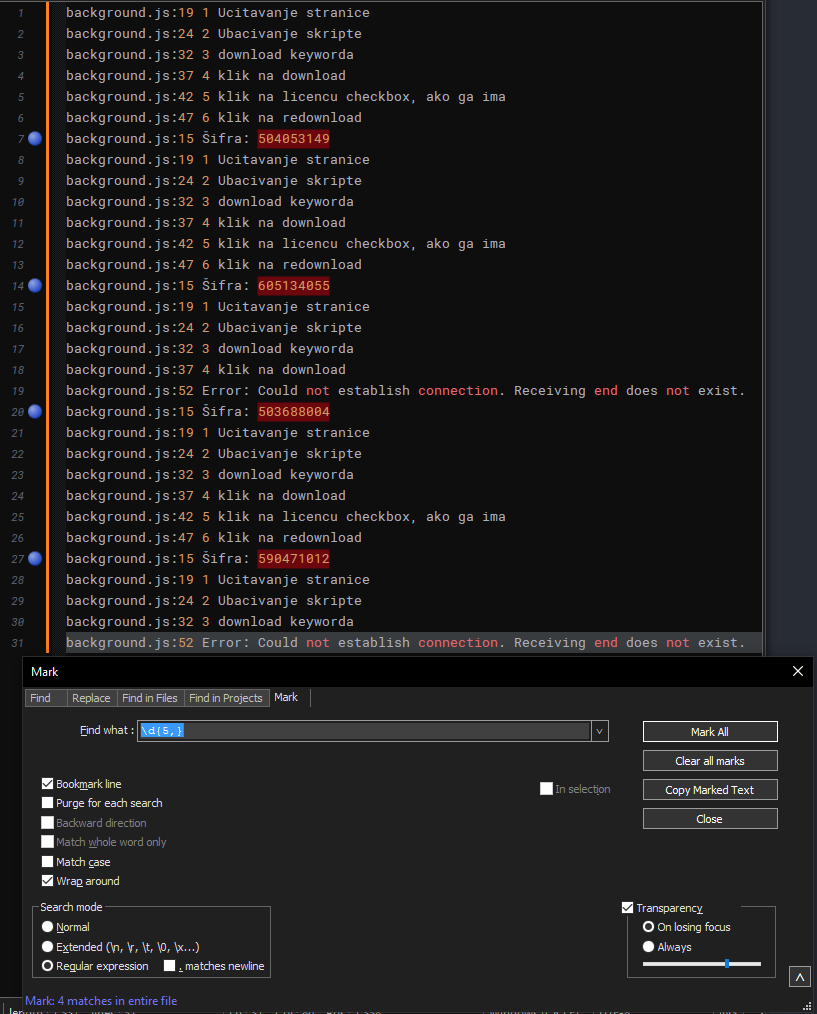Toggle the Transparency checkbox
The height and width of the screenshot is (1014, 817).
(627, 908)
